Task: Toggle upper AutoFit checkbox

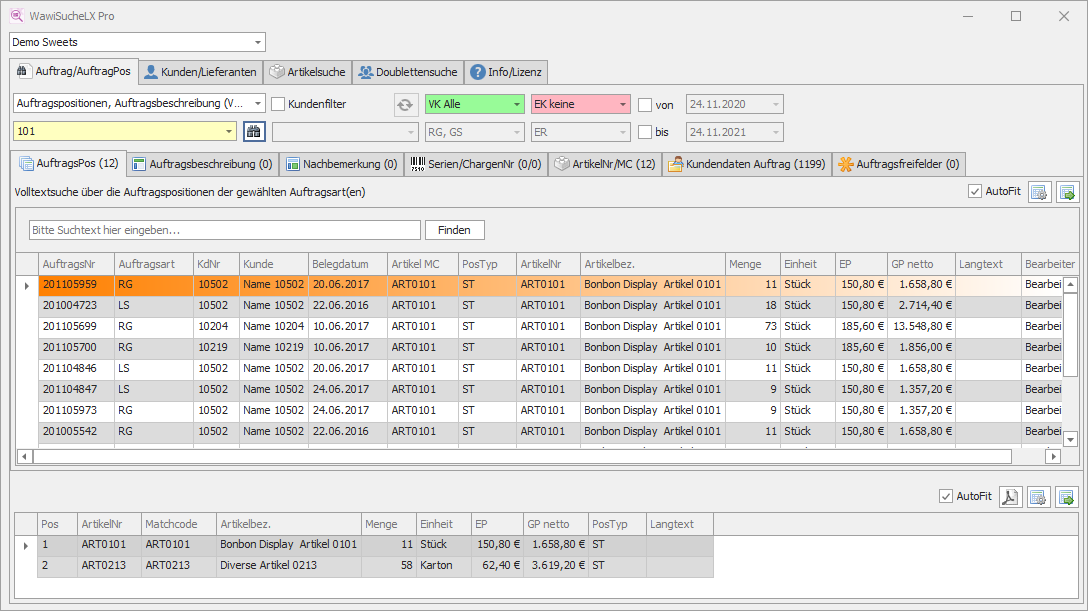Action: coord(975,192)
